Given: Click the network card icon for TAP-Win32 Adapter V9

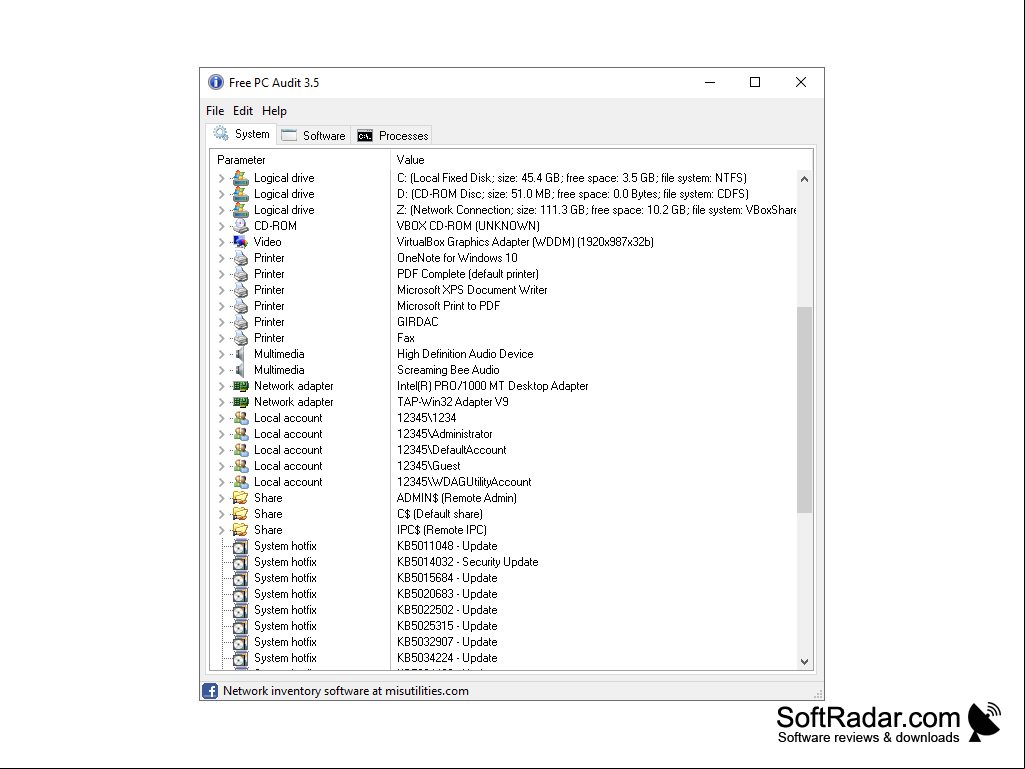Looking at the screenshot, I should [x=241, y=402].
